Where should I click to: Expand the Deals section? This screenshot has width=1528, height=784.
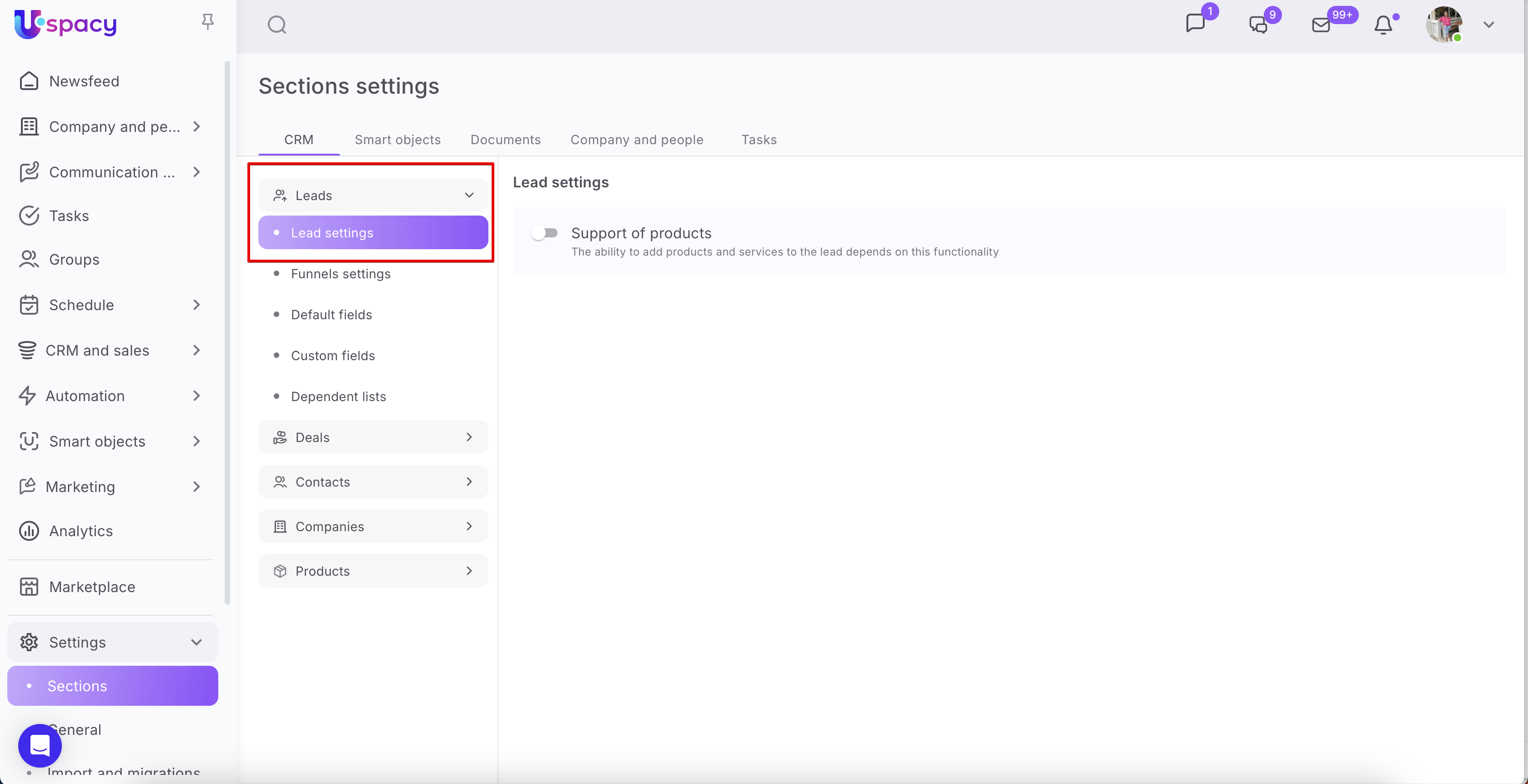click(373, 437)
